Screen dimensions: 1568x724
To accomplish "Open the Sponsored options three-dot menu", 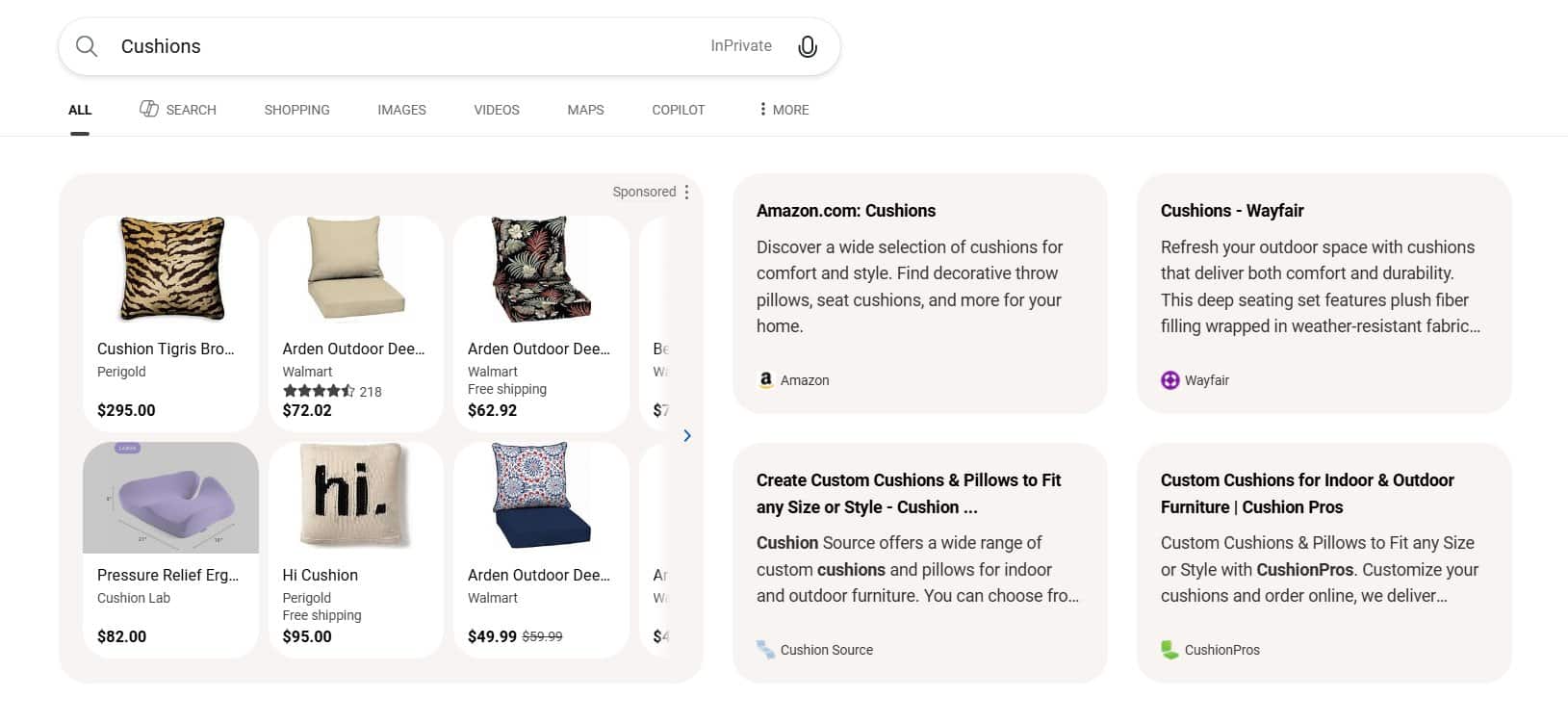I will (686, 192).
